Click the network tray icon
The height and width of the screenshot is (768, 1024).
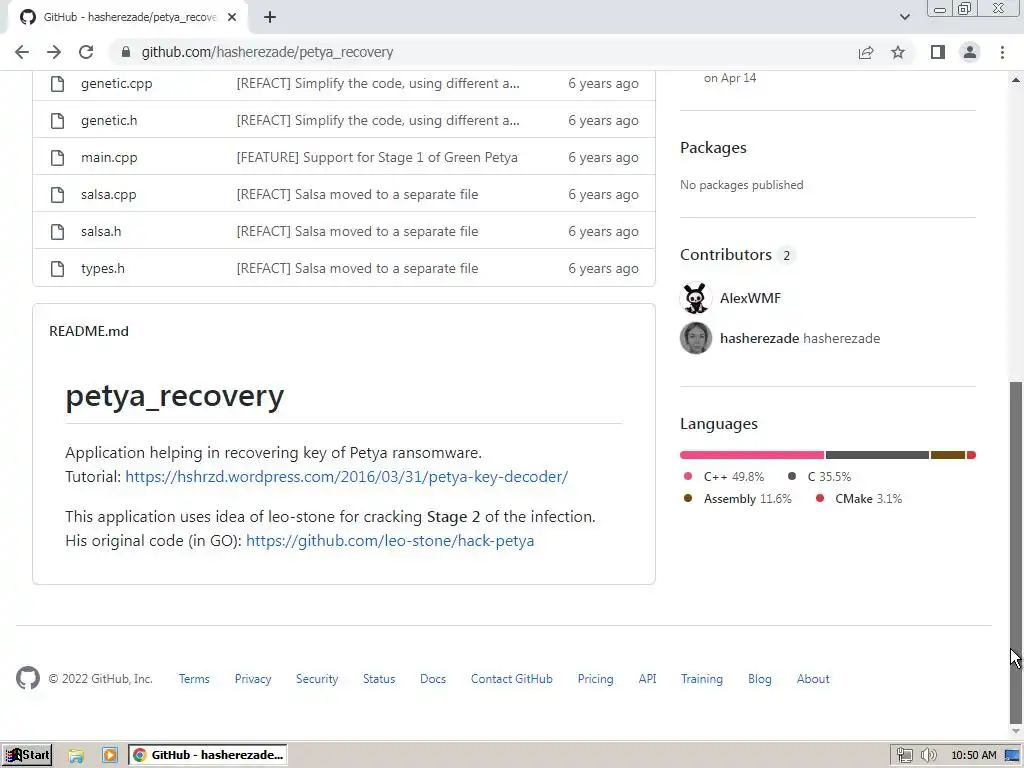(904, 756)
